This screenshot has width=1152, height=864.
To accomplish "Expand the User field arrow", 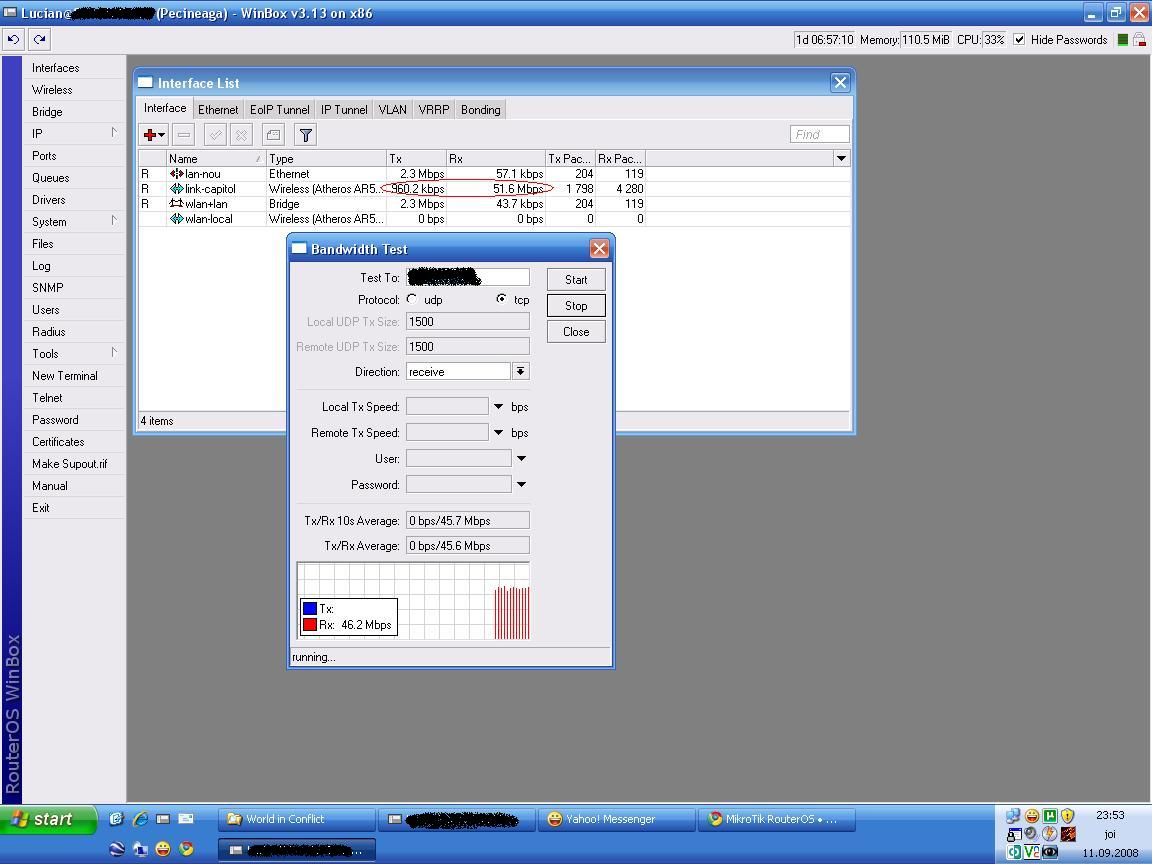I will tap(521, 458).
